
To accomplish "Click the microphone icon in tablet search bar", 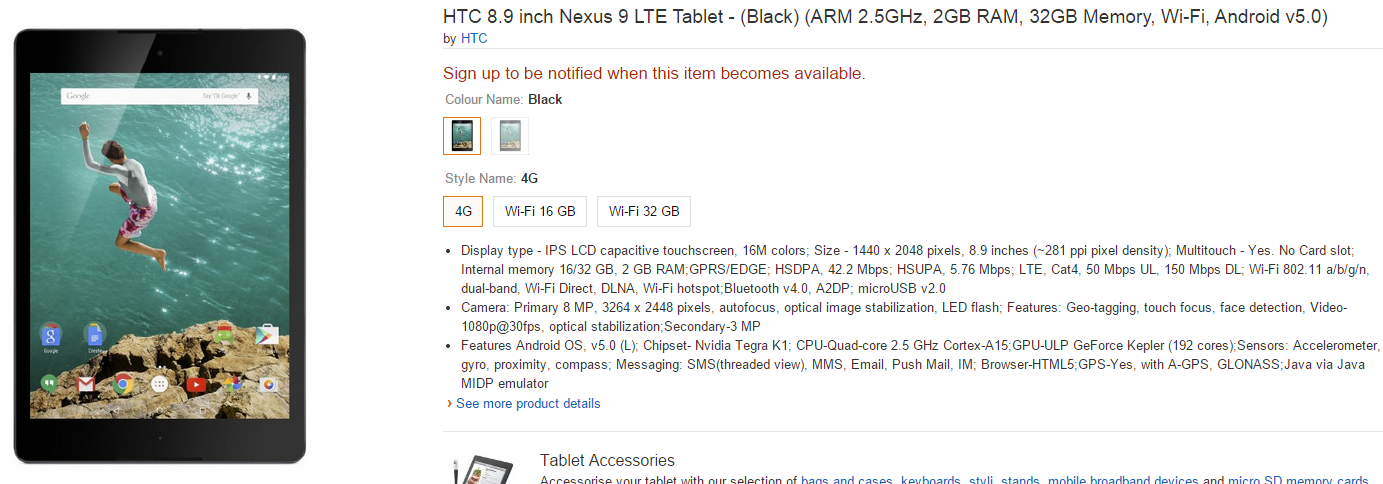I will [x=248, y=96].
